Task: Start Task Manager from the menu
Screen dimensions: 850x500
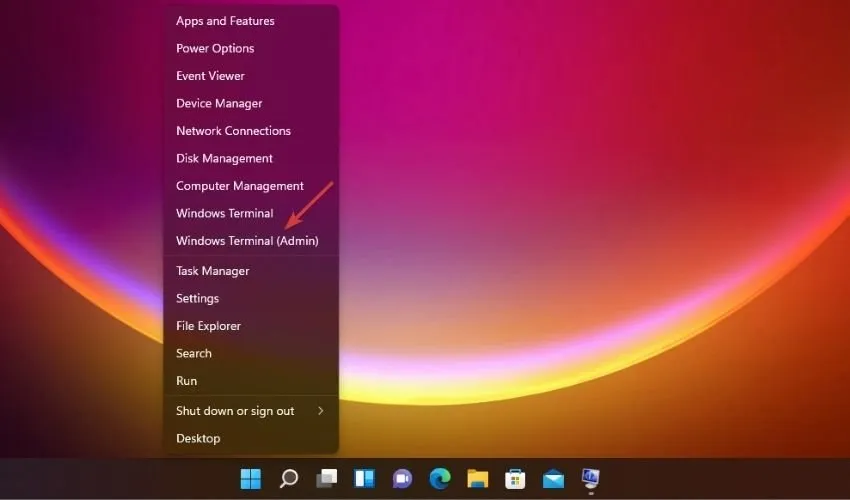Action: pos(212,271)
